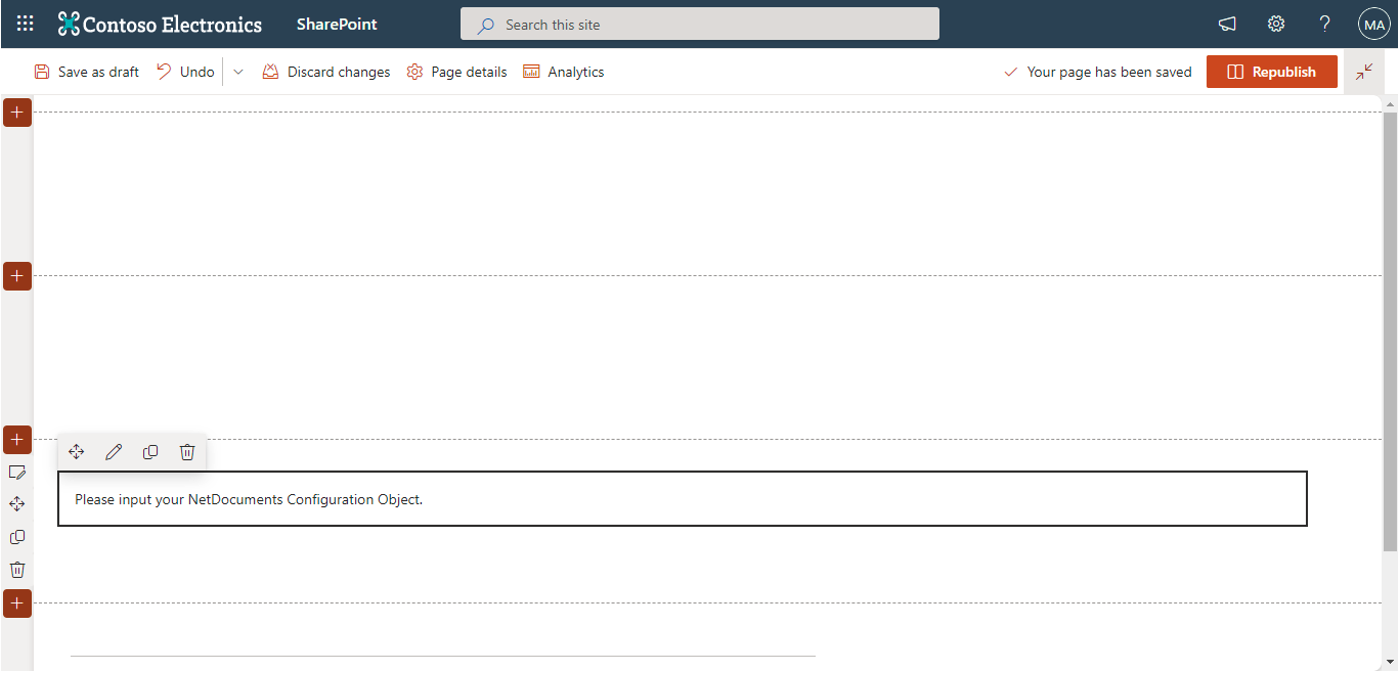Open the megaphone notifications icon
This screenshot has width=1398, height=673.
pos(1227,24)
